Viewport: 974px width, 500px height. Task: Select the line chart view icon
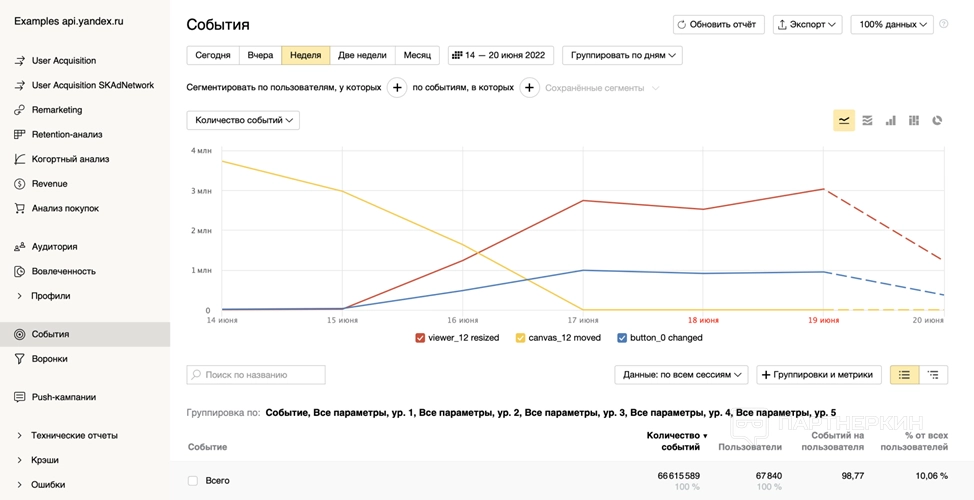point(844,120)
